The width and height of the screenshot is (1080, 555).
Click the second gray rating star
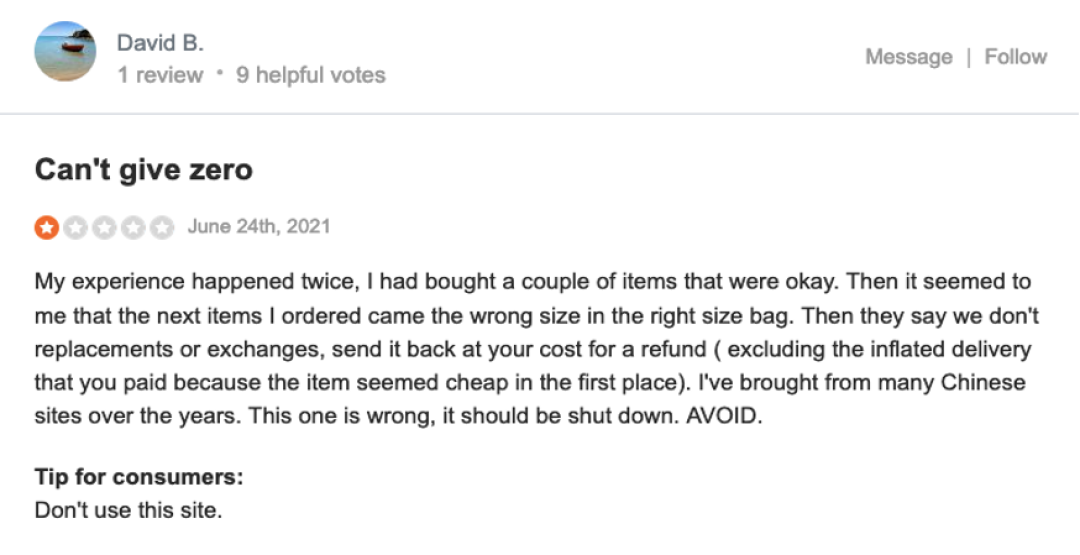tap(76, 228)
